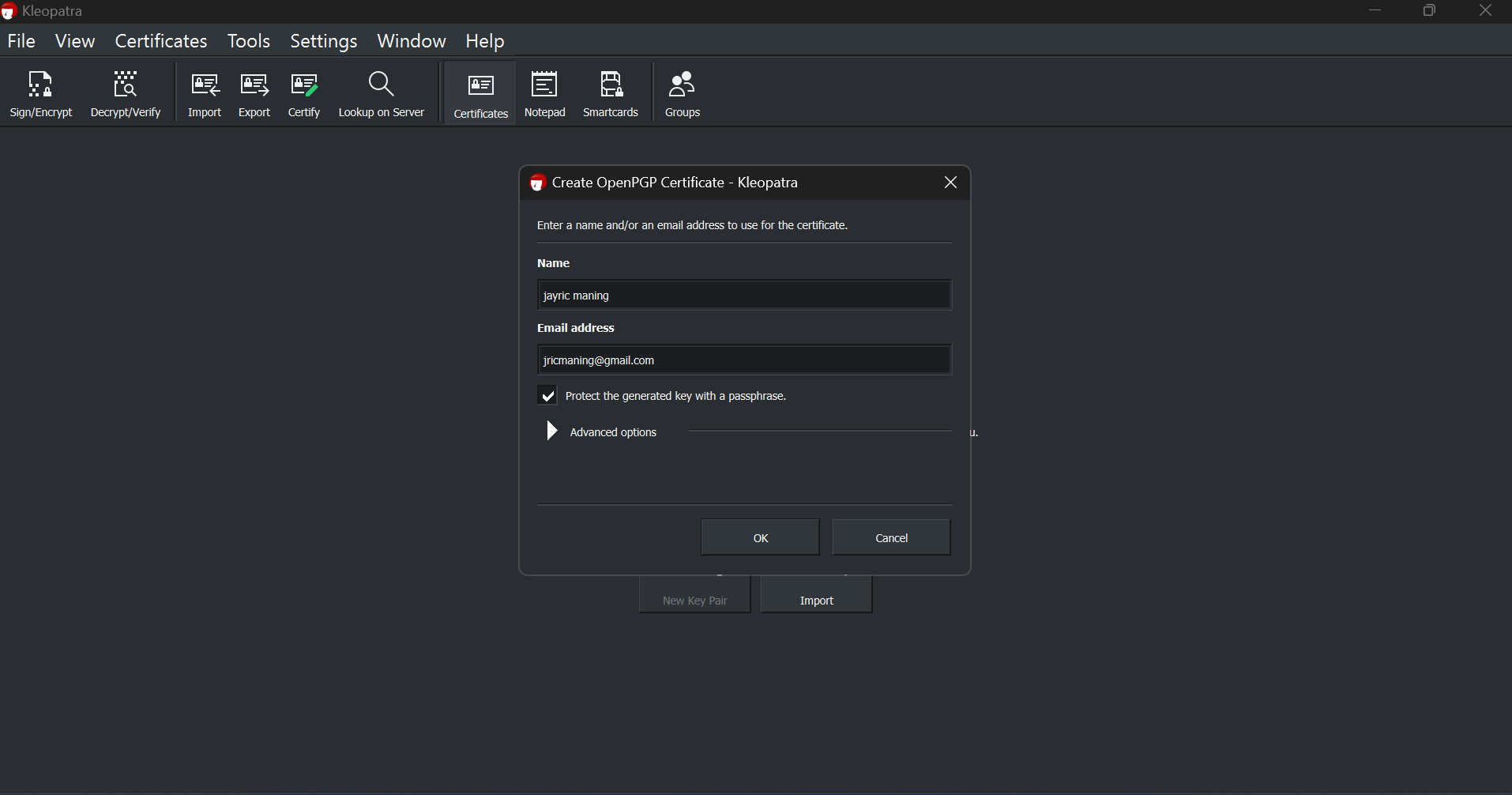Close the Kleopatra main window

click(x=1485, y=11)
